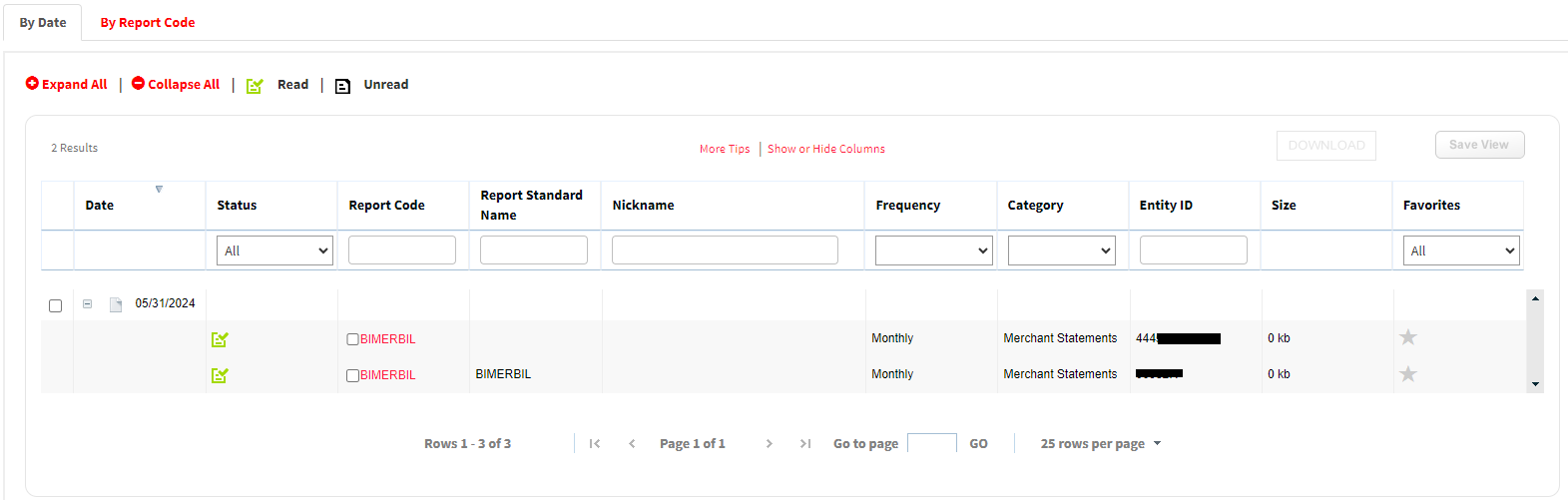
Task: Select the By Date tab
Action: click(x=43, y=23)
